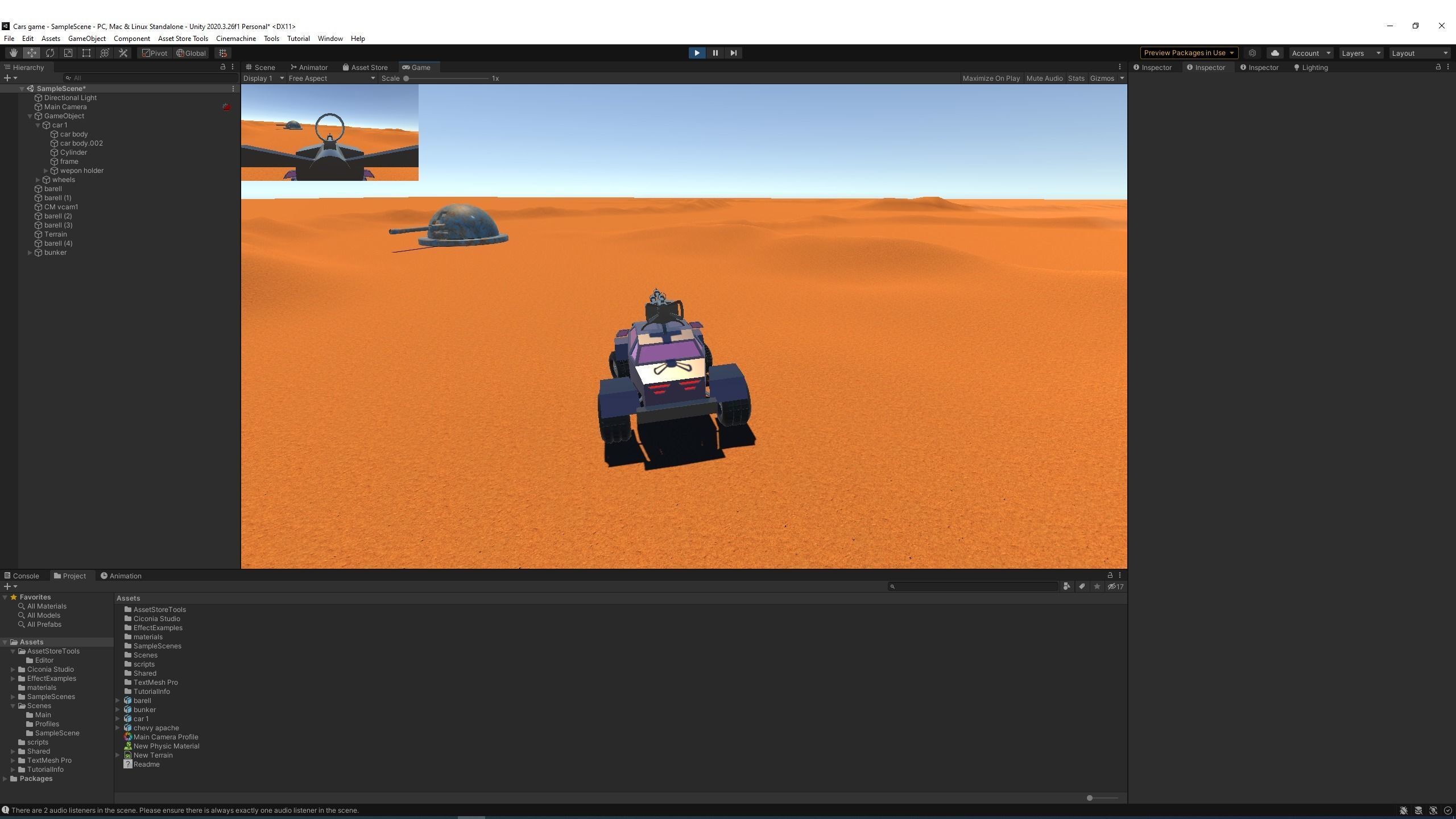The image size is (1456, 819).
Task: Expand wepon holder in Hierarchy
Action: click(x=46, y=171)
